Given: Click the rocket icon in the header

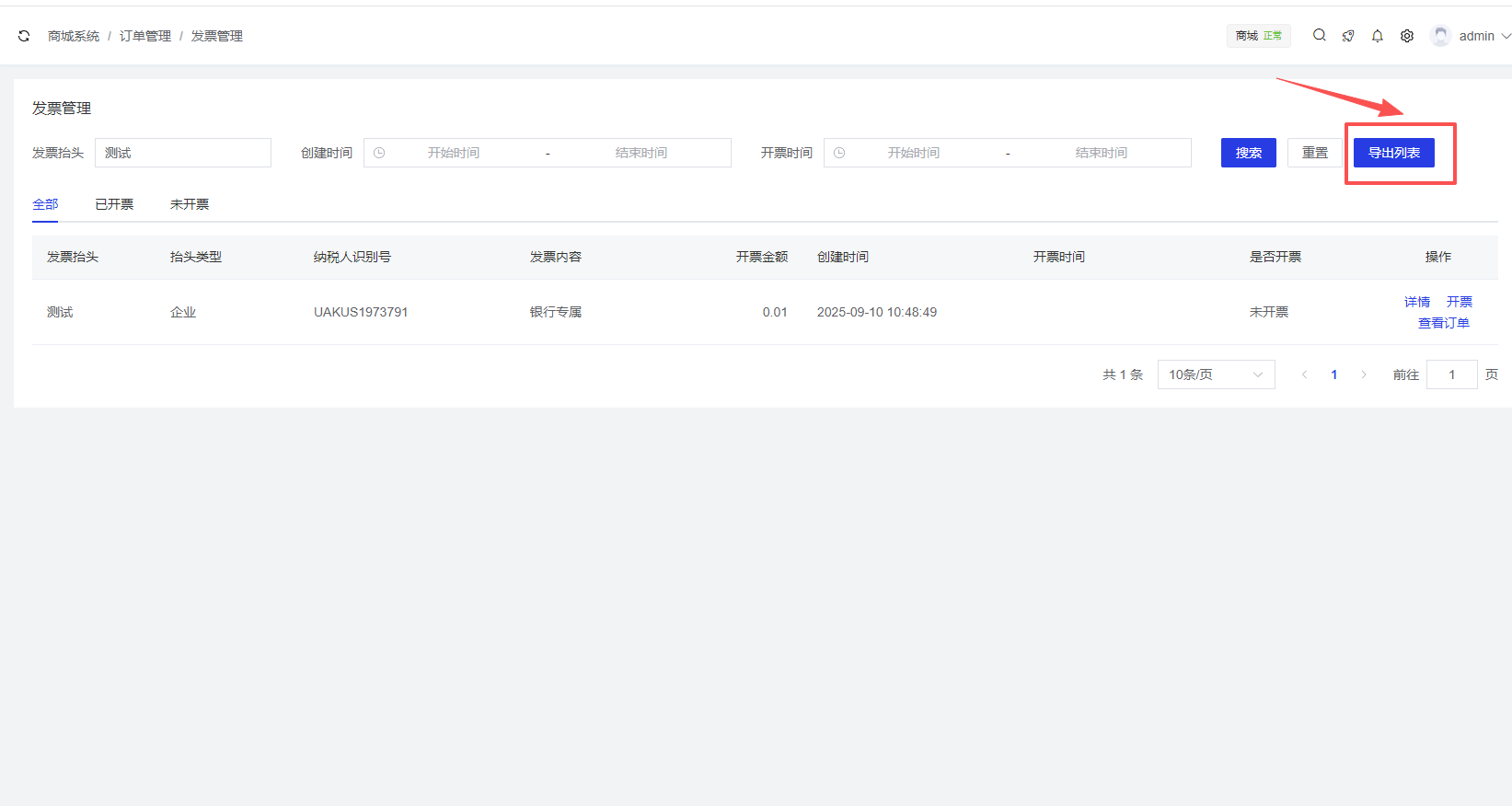Looking at the screenshot, I should pos(1348,36).
